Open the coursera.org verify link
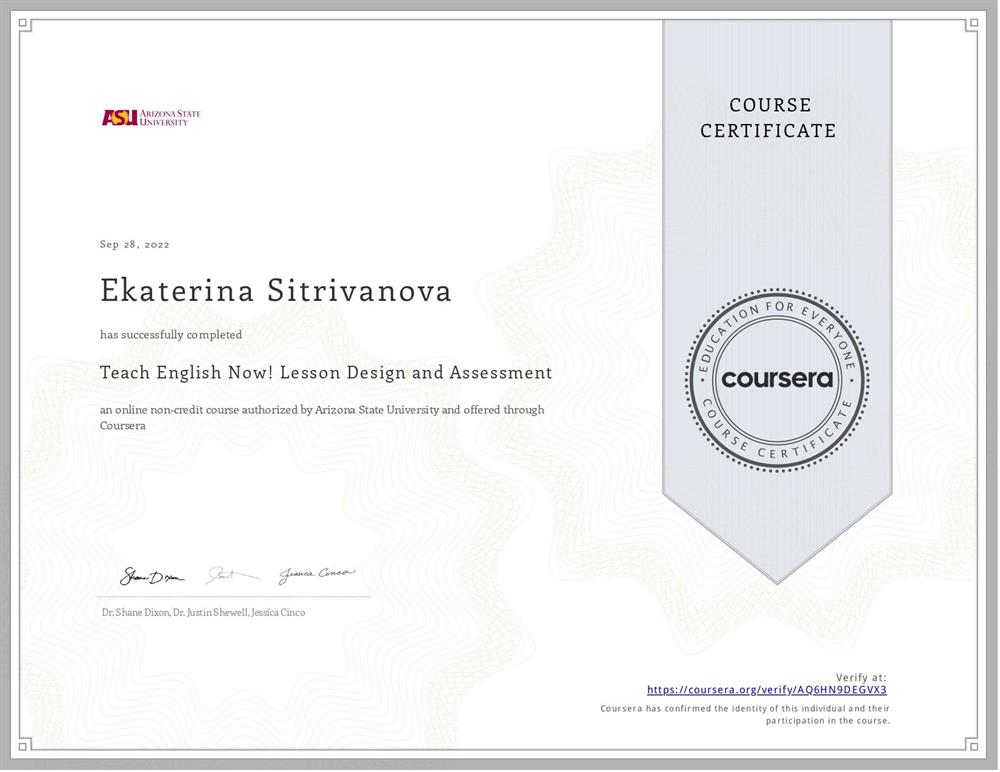The width and height of the screenshot is (1000, 772). [767, 690]
